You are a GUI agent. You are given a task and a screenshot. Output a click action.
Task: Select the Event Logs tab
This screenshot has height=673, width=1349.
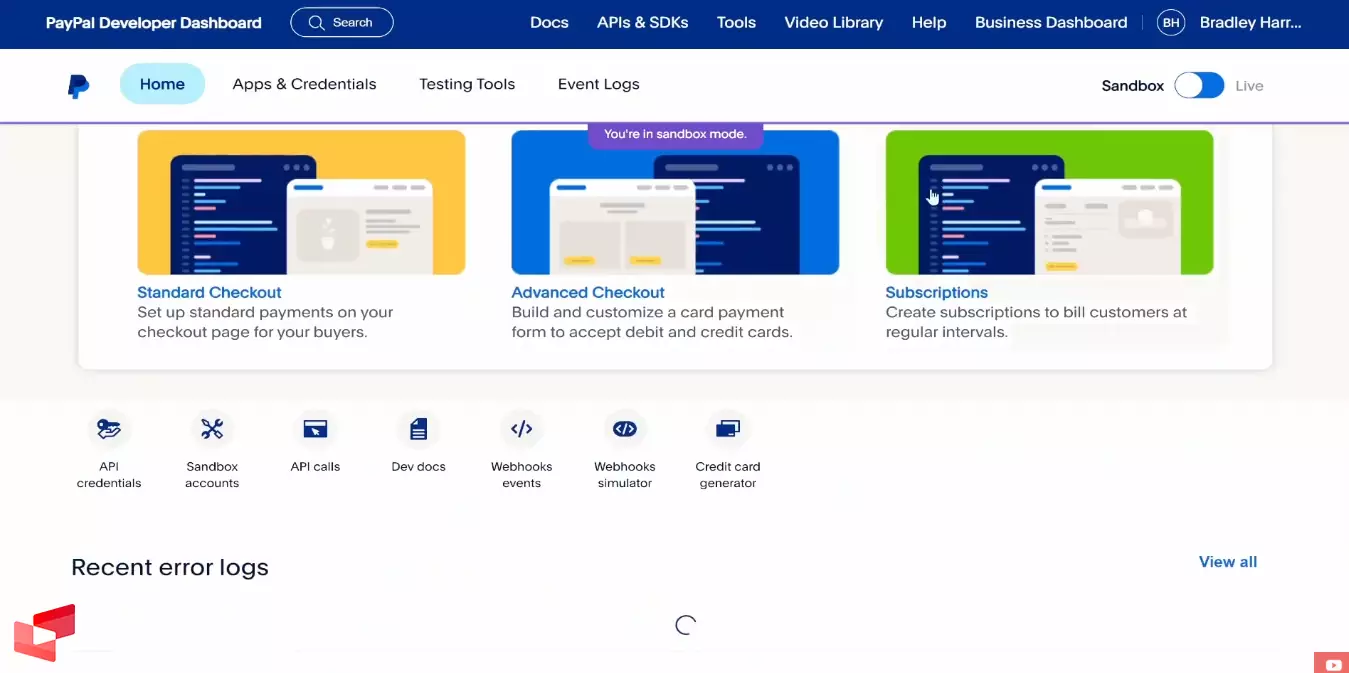coord(598,84)
